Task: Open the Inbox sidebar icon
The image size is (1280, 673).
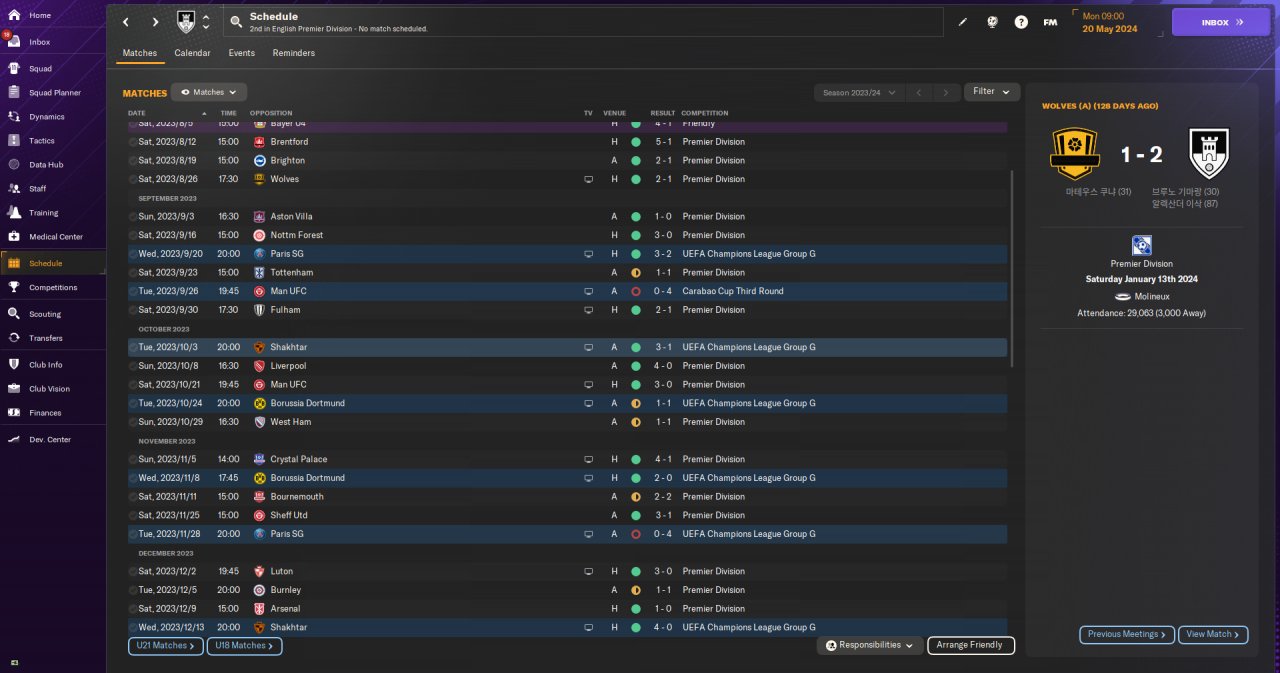Action: point(14,42)
